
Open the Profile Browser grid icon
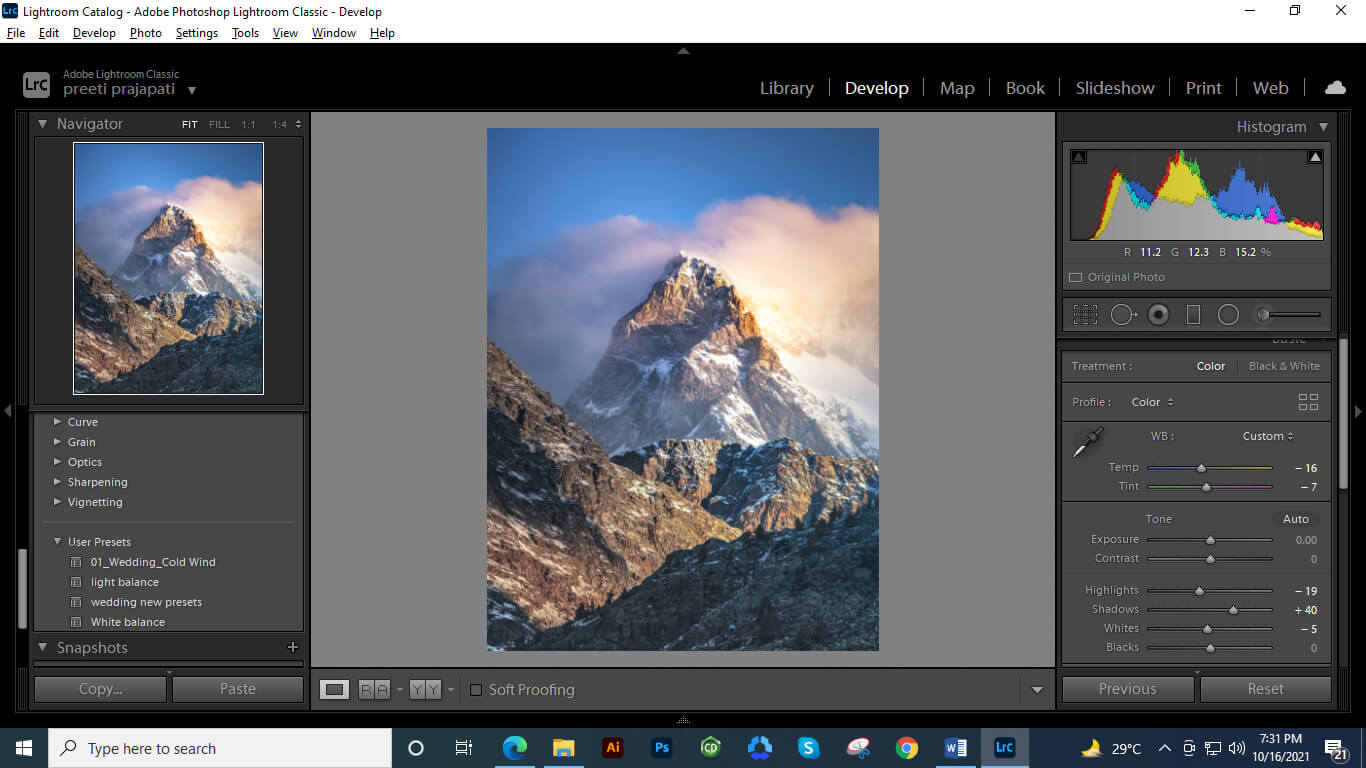1308,401
